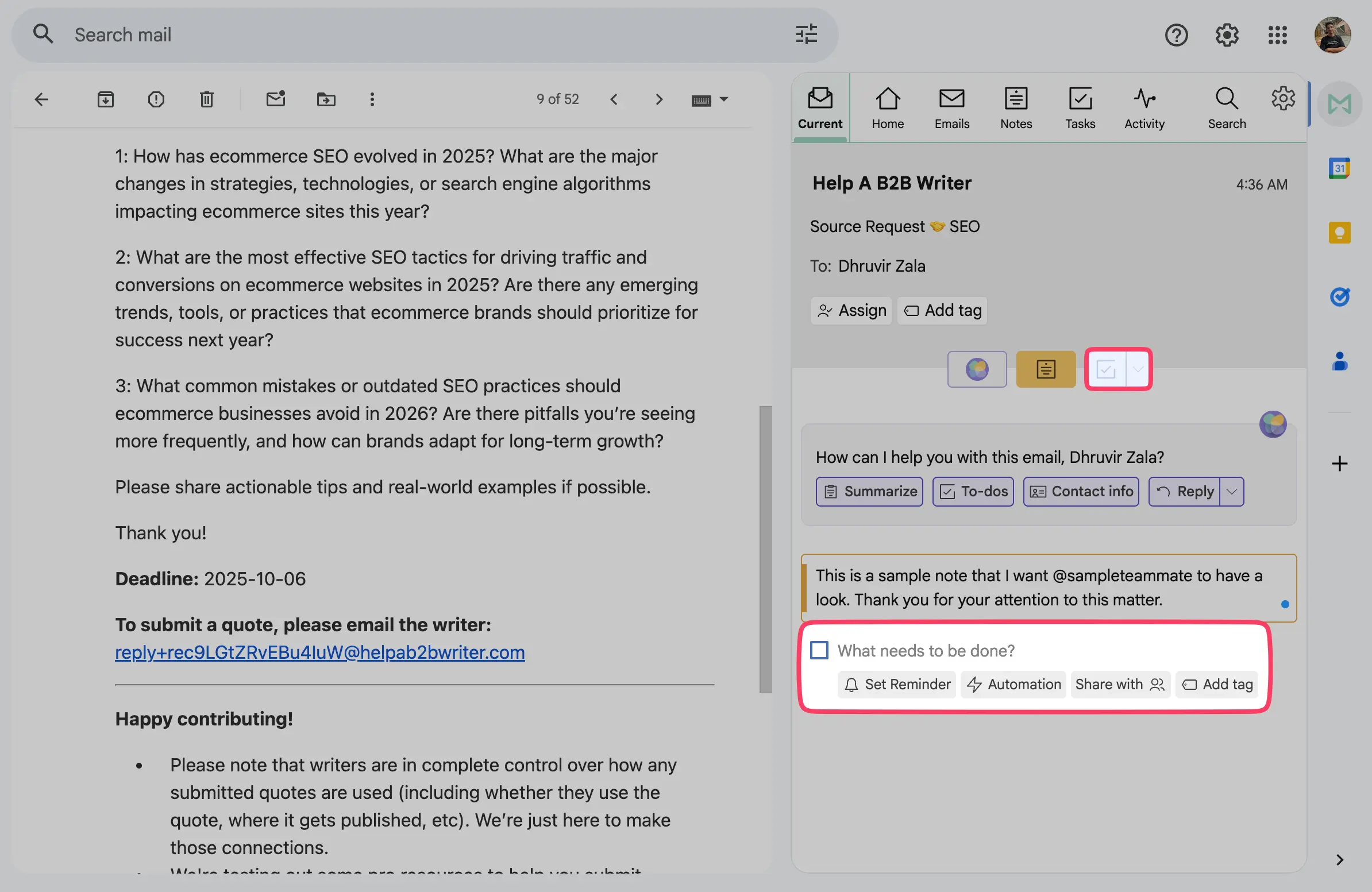The height and width of the screenshot is (892, 1372).
Task: Mark email as unread icon
Action: tap(276, 99)
